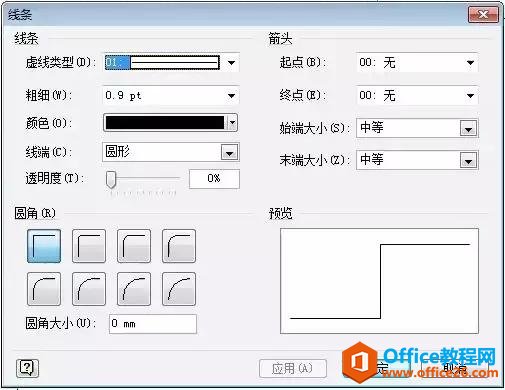Viewport: 505px width, 390px height.
Task: Pick first rounding style in bottom row
Action: pos(44,289)
